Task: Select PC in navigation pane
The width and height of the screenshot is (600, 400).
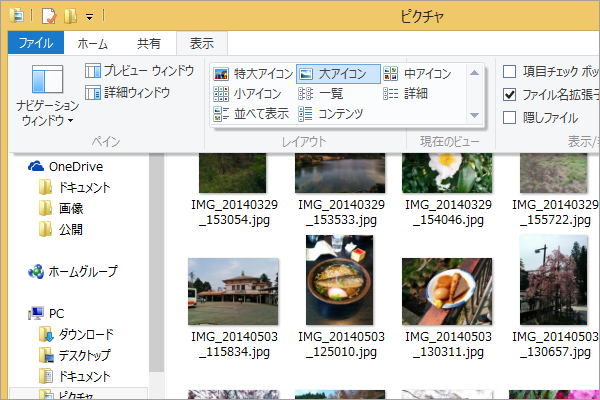Action: pos(46,313)
